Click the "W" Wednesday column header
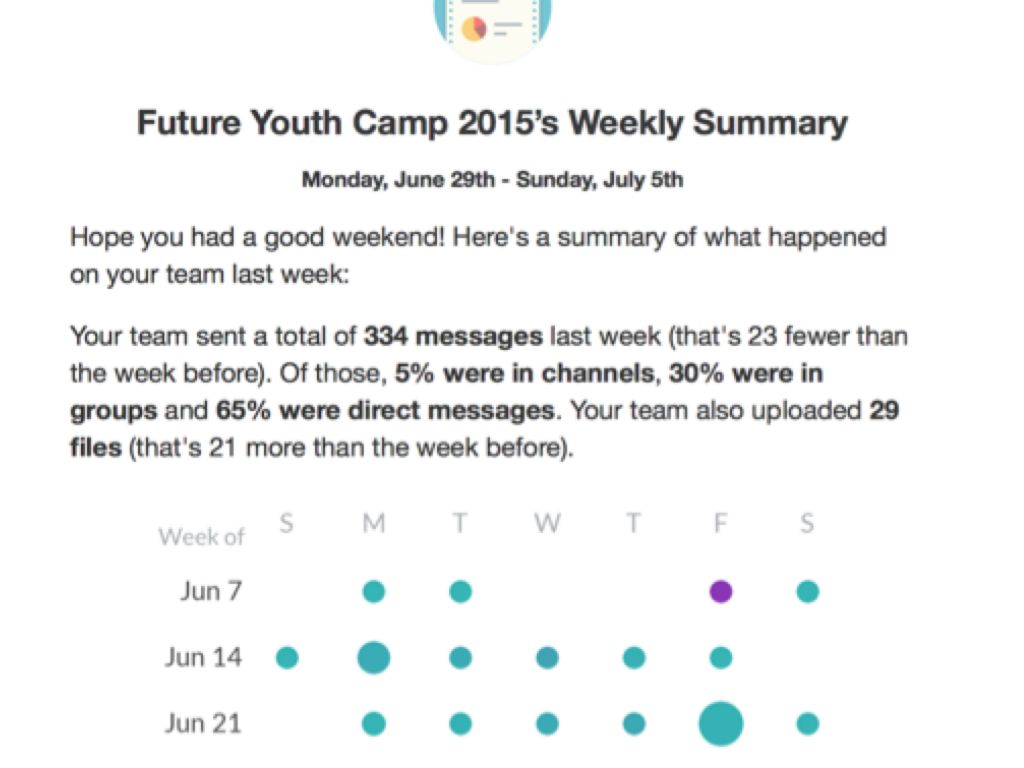Image resolution: width=1024 pixels, height=768 pixels. [x=547, y=523]
